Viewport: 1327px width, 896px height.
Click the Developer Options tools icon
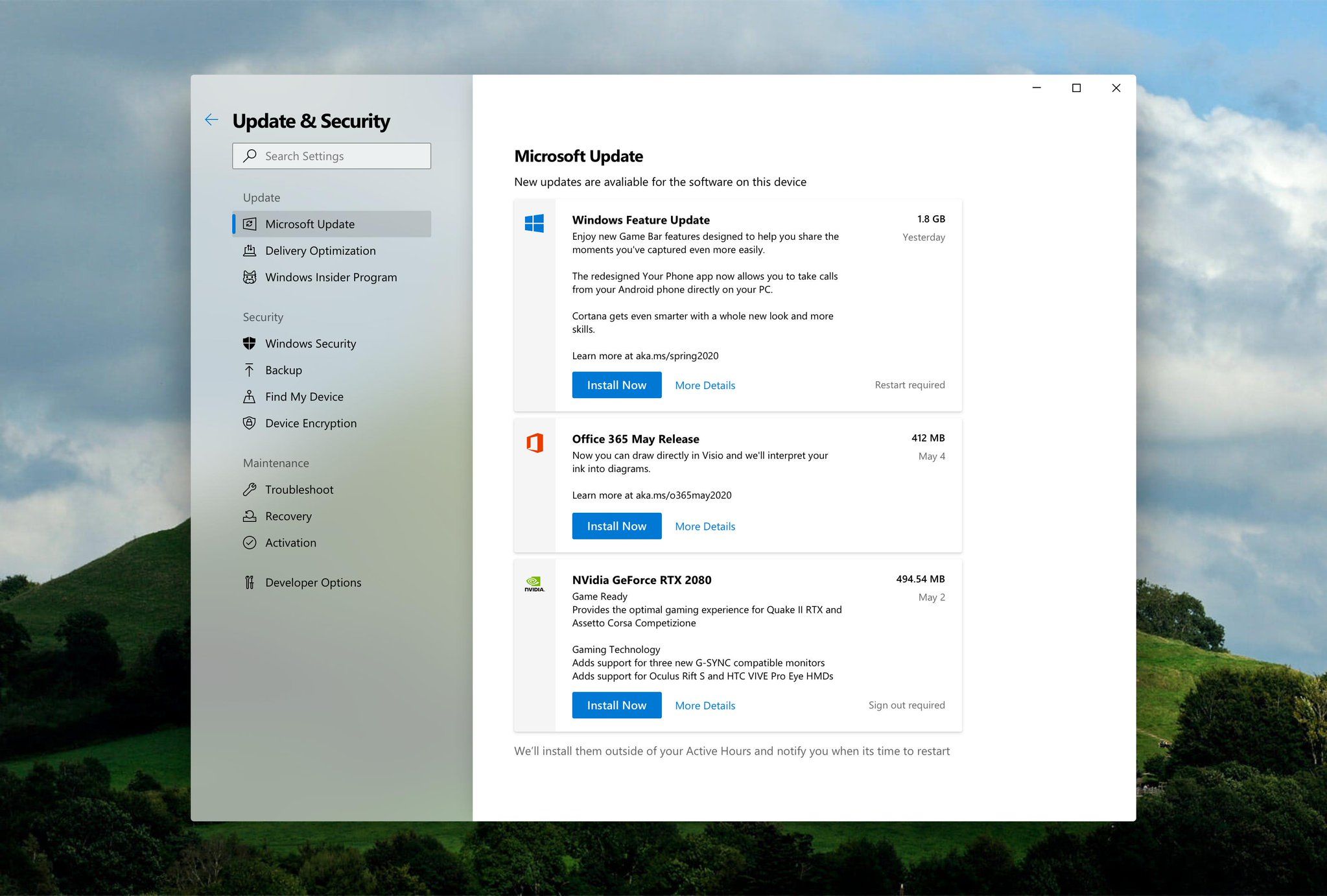[x=250, y=582]
